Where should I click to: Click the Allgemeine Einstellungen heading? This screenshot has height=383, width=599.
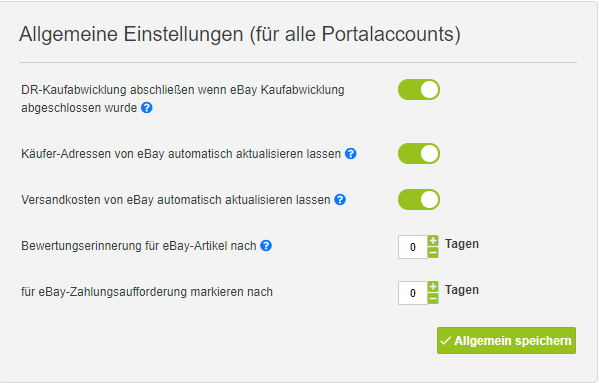click(x=240, y=34)
